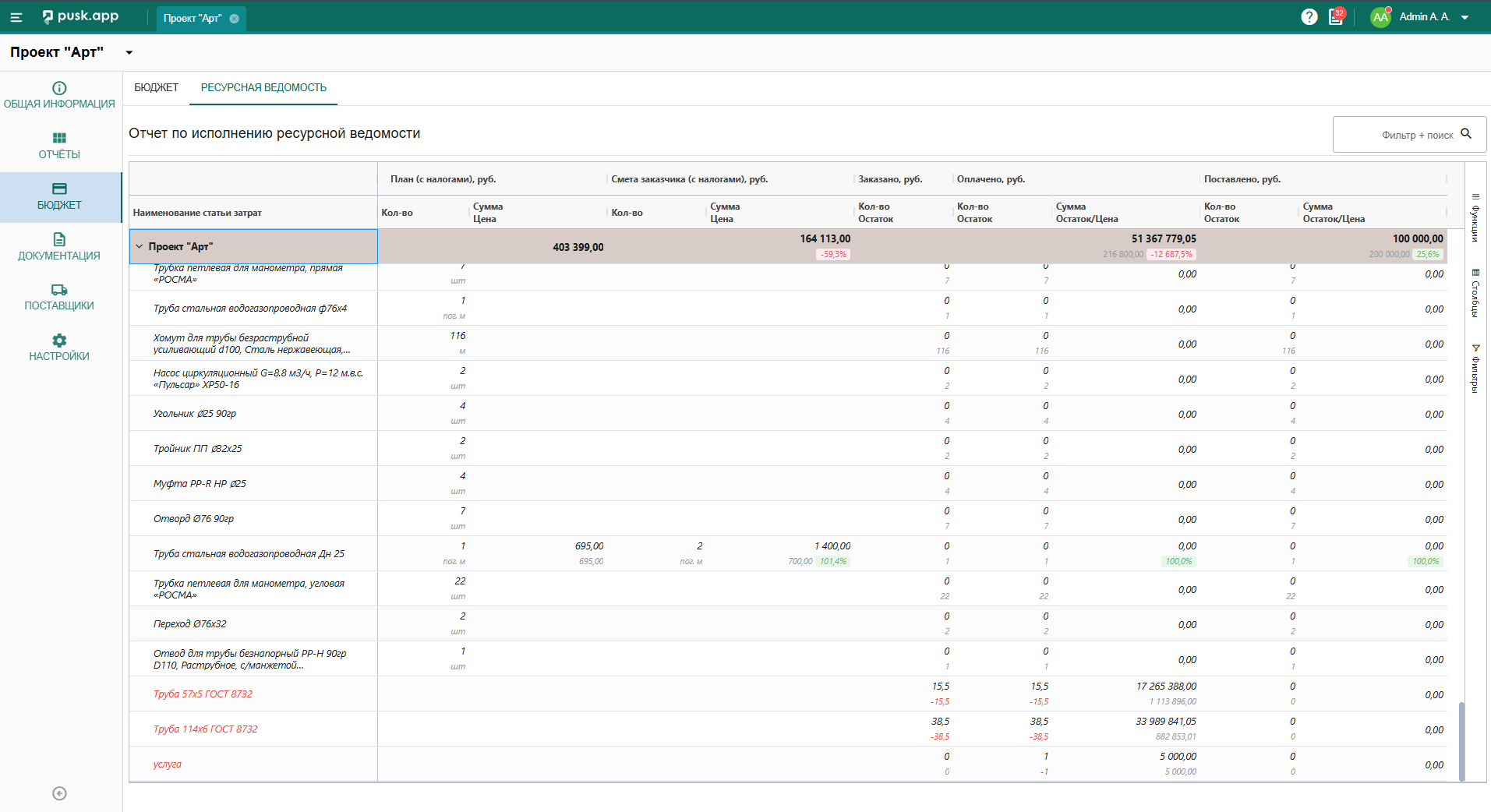Open Admin A. A. account dropdown
This screenshot has width=1491, height=812.
click(1465, 17)
